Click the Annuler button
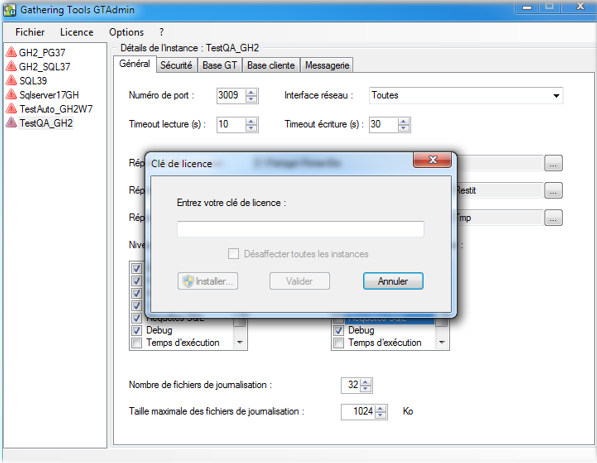The height and width of the screenshot is (463, 597). coord(393,281)
